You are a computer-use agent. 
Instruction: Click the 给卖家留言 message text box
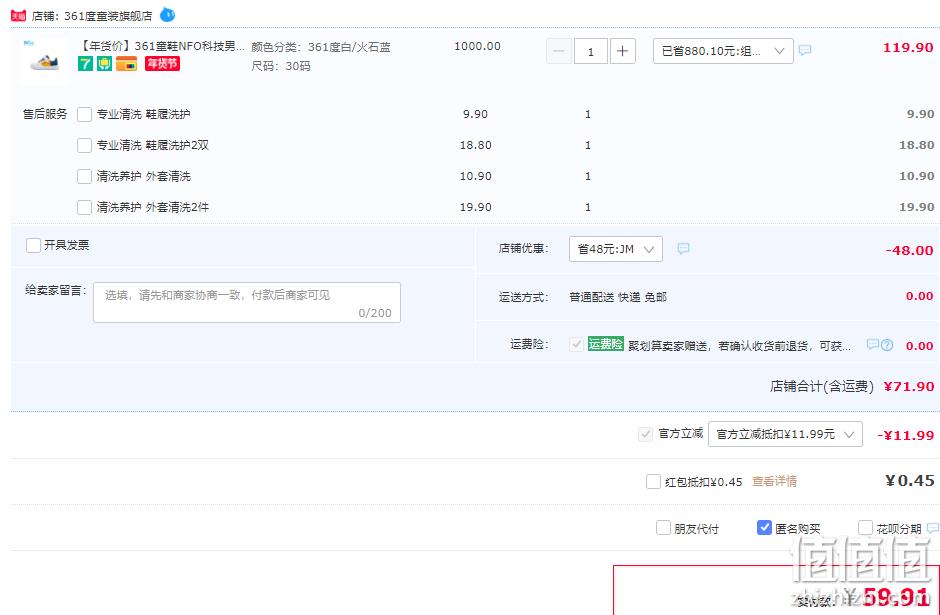pos(247,303)
